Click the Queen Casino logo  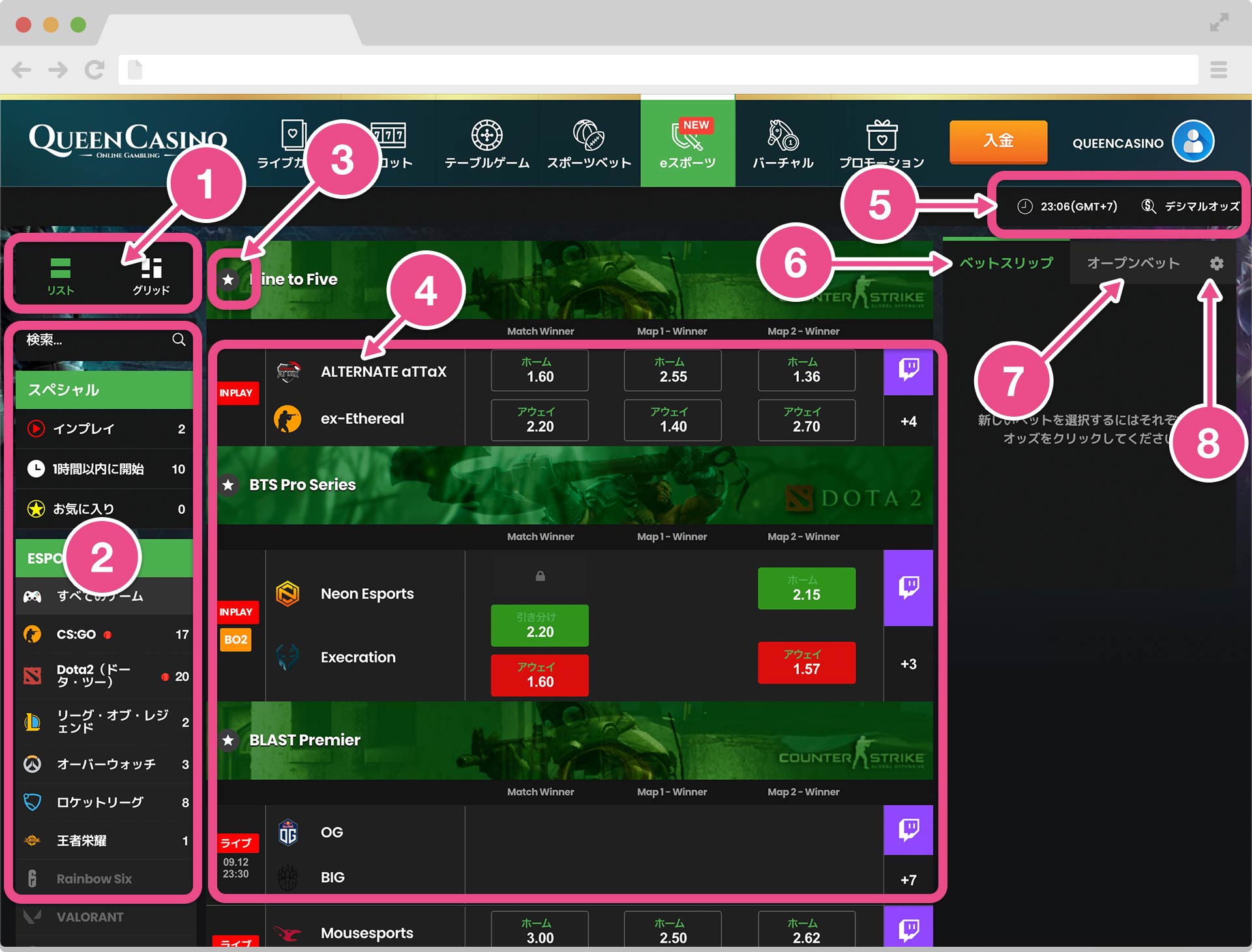(128, 141)
